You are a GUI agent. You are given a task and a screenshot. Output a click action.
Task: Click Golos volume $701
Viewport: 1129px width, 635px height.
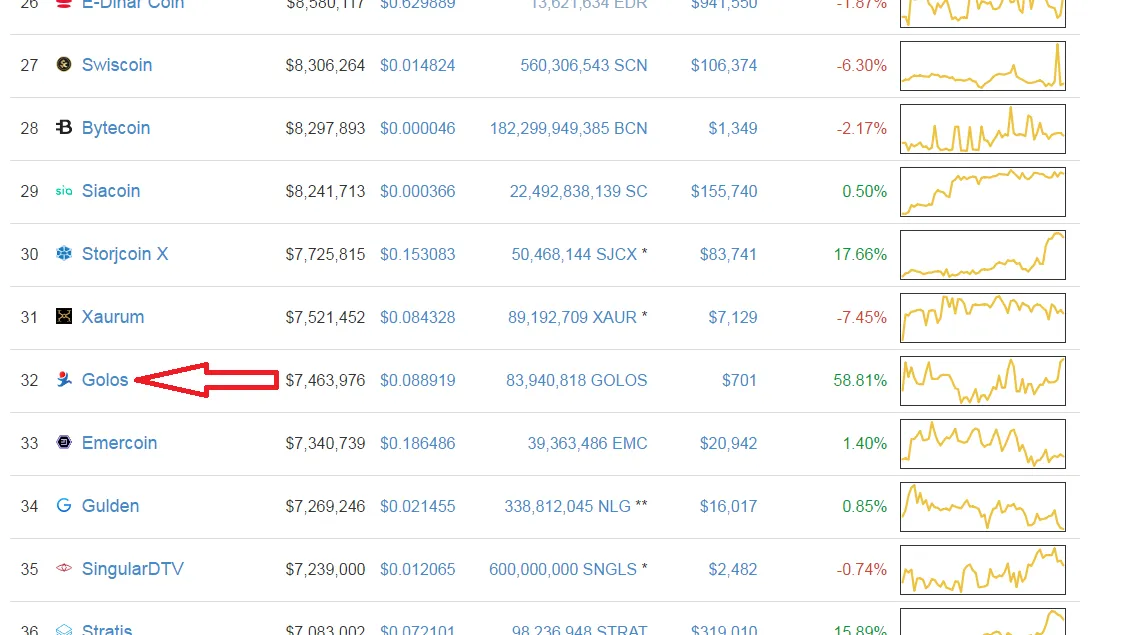click(739, 380)
